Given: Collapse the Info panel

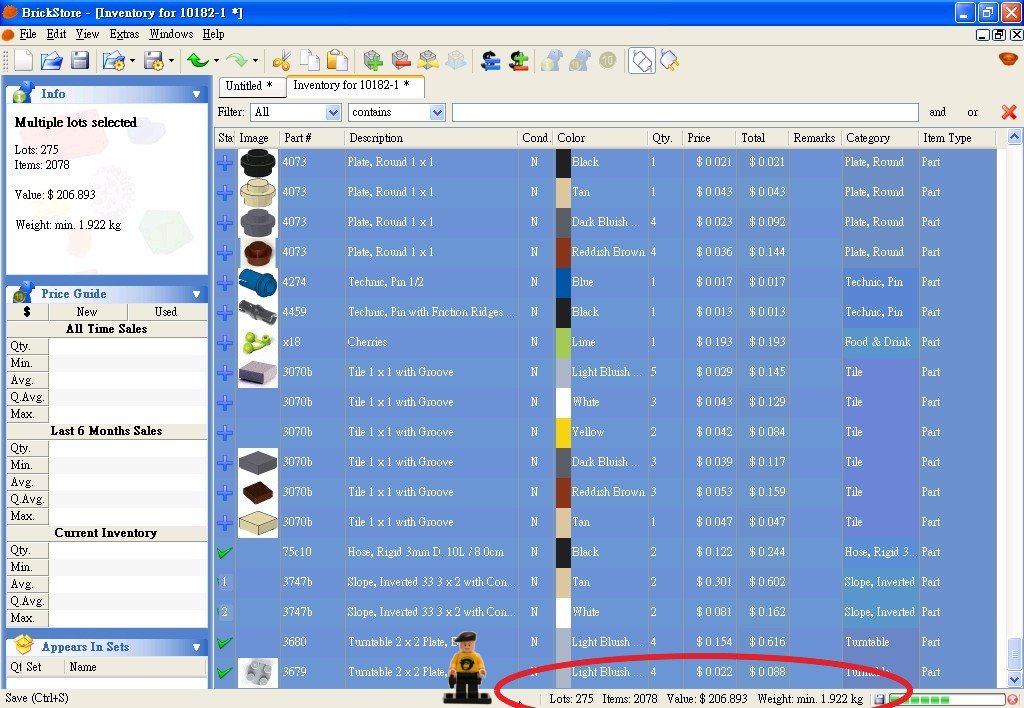Looking at the screenshot, I should tap(197, 95).
